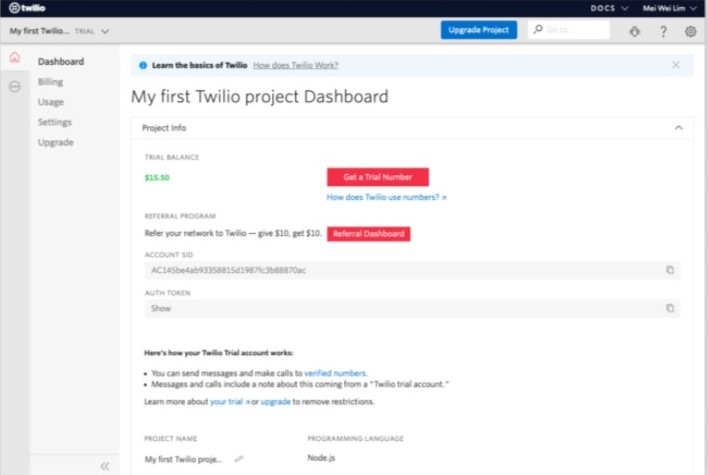This screenshot has width=708, height=475.
Task: Open How does Twilio Work link
Action: point(295,65)
